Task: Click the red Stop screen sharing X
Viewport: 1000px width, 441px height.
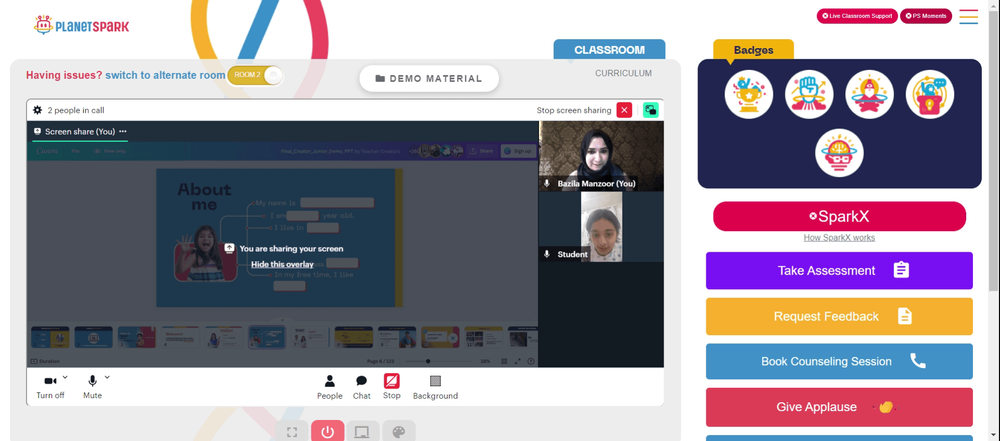Action: point(624,110)
